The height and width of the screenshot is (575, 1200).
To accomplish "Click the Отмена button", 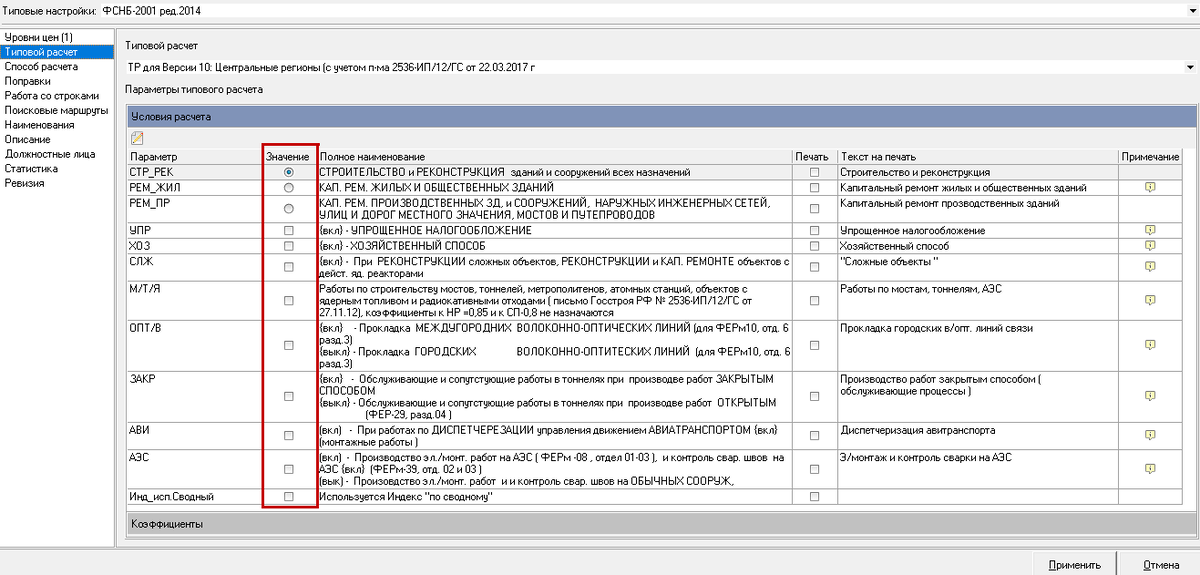I will pyautogui.click(x=1160, y=564).
